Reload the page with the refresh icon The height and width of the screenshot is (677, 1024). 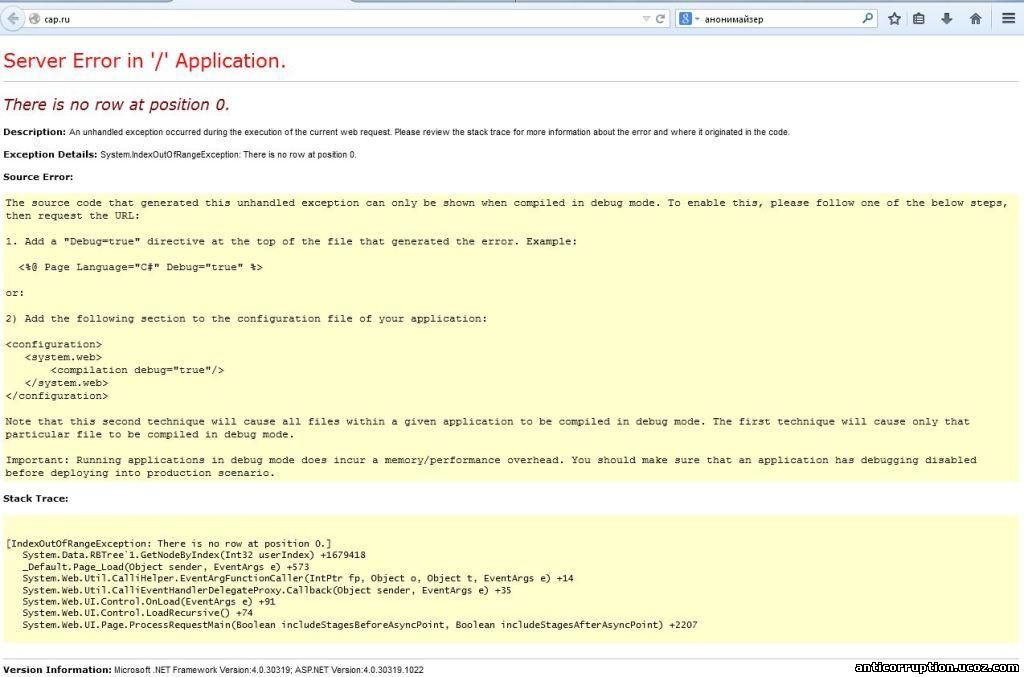pos(661,19)
